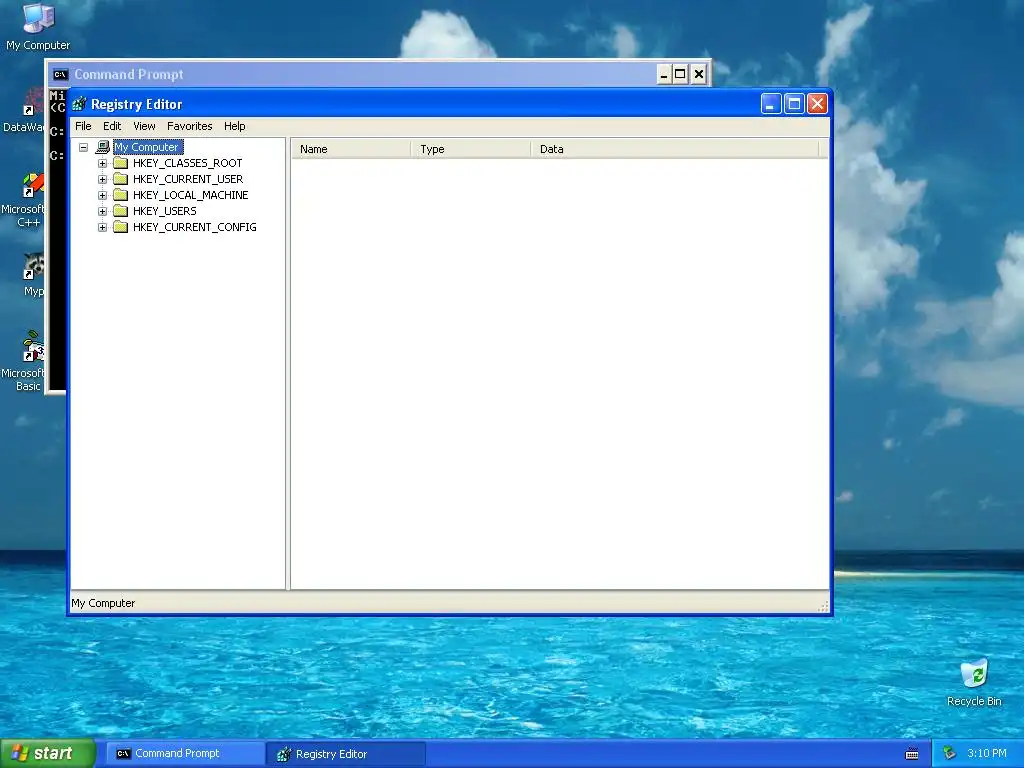Click the Command Prompt title bar icon
Screen dimensions: 1024x768
click(61, 74)
